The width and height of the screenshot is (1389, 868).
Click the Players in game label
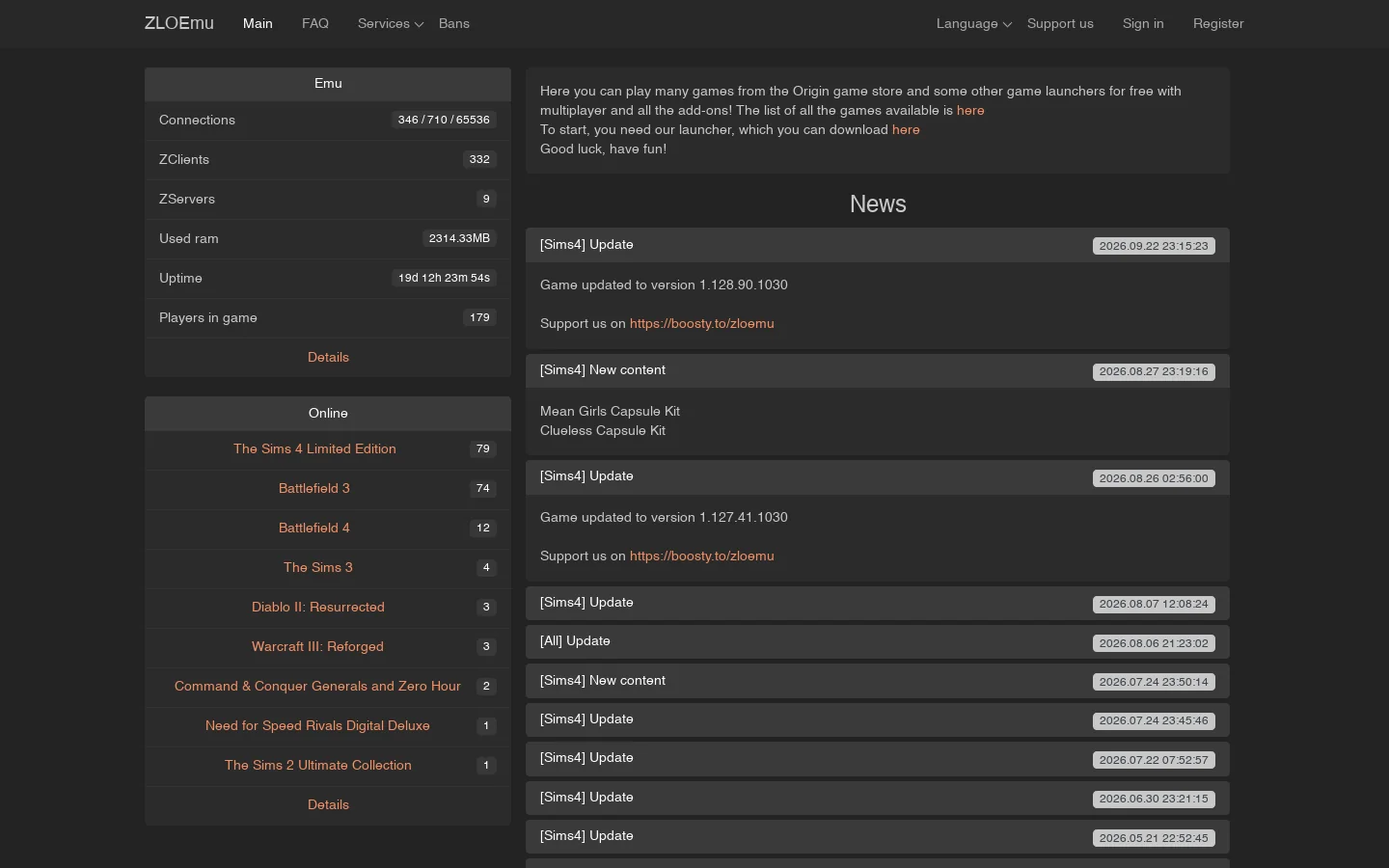click(x=208, y=317)
